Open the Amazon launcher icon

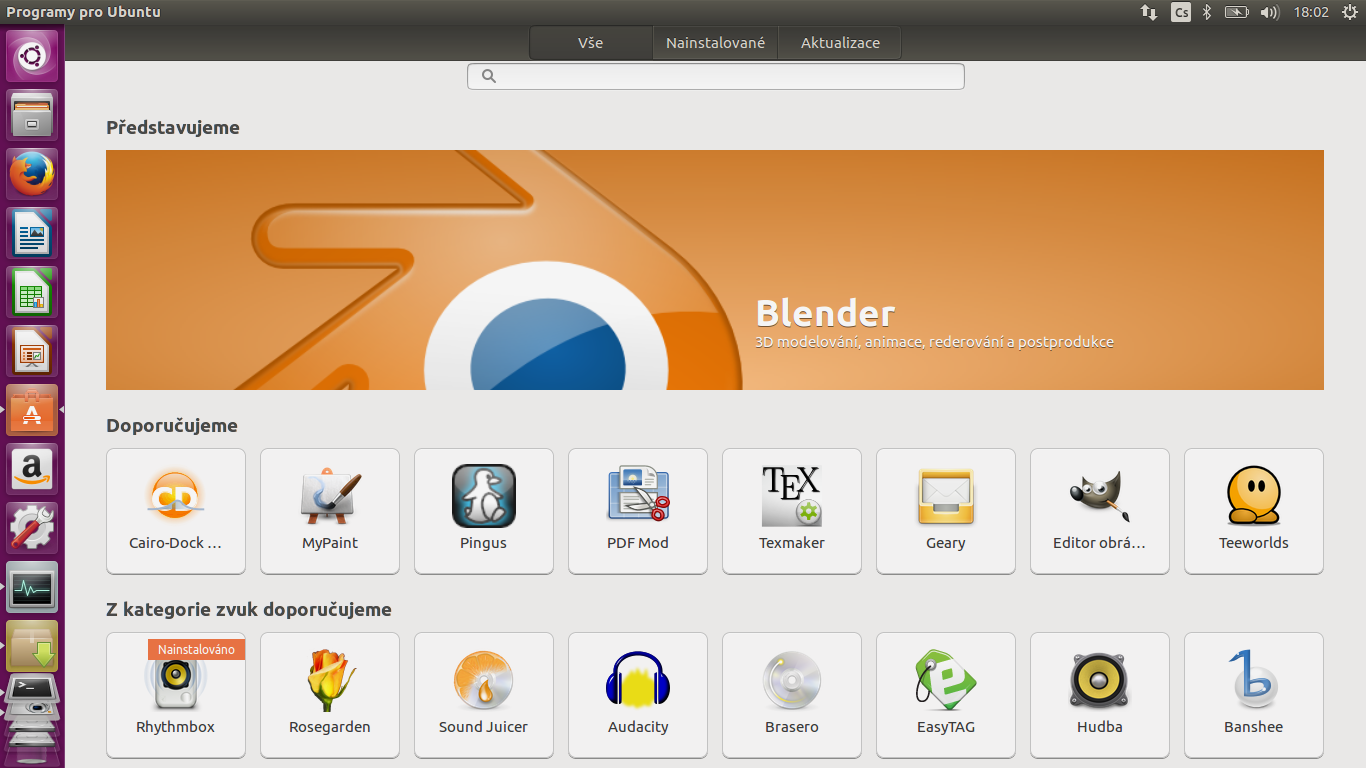32,469
